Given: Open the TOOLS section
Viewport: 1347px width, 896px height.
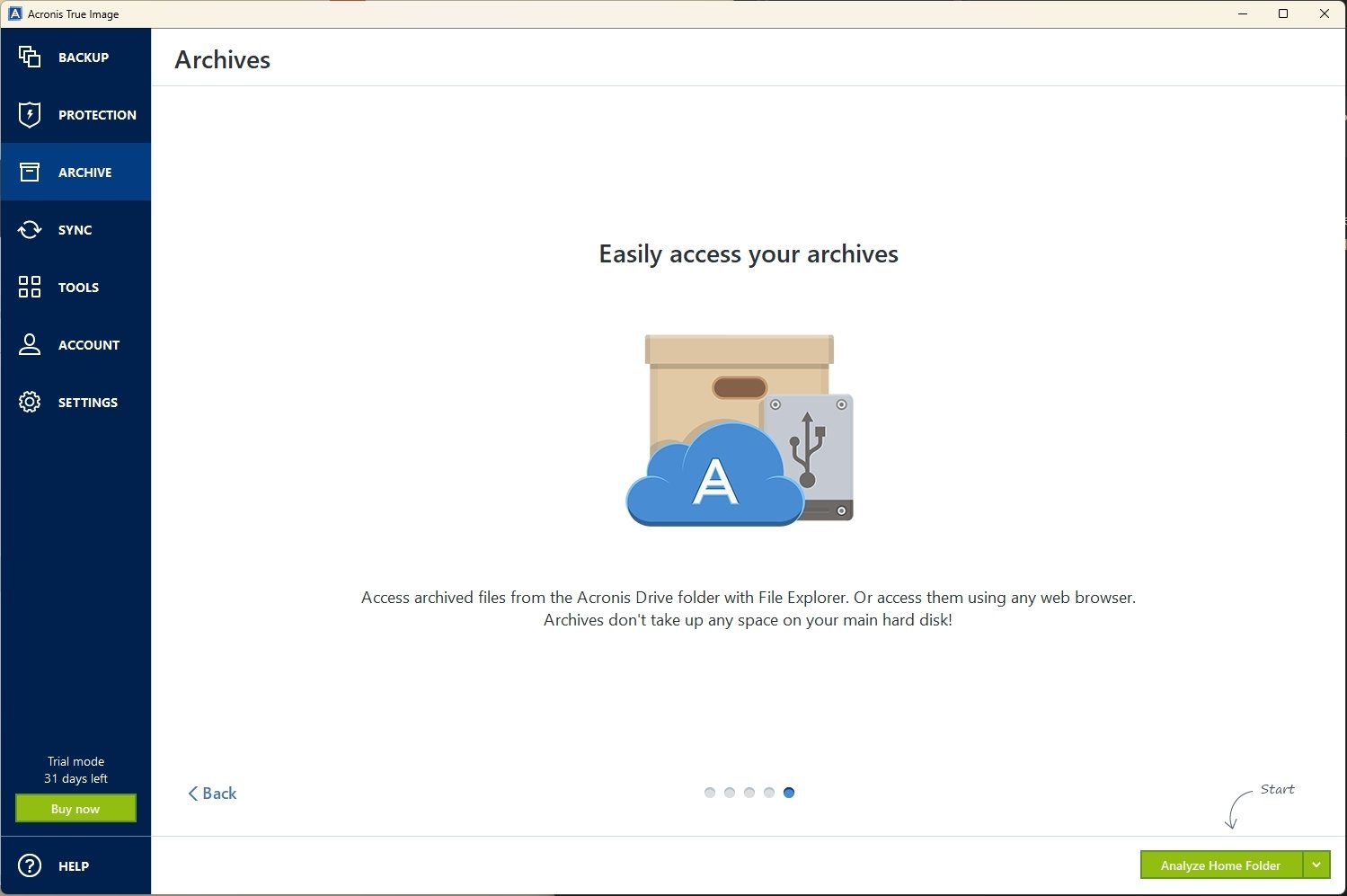Looking at the screenshot, I should pyautogui.click(x=75, y=287).
